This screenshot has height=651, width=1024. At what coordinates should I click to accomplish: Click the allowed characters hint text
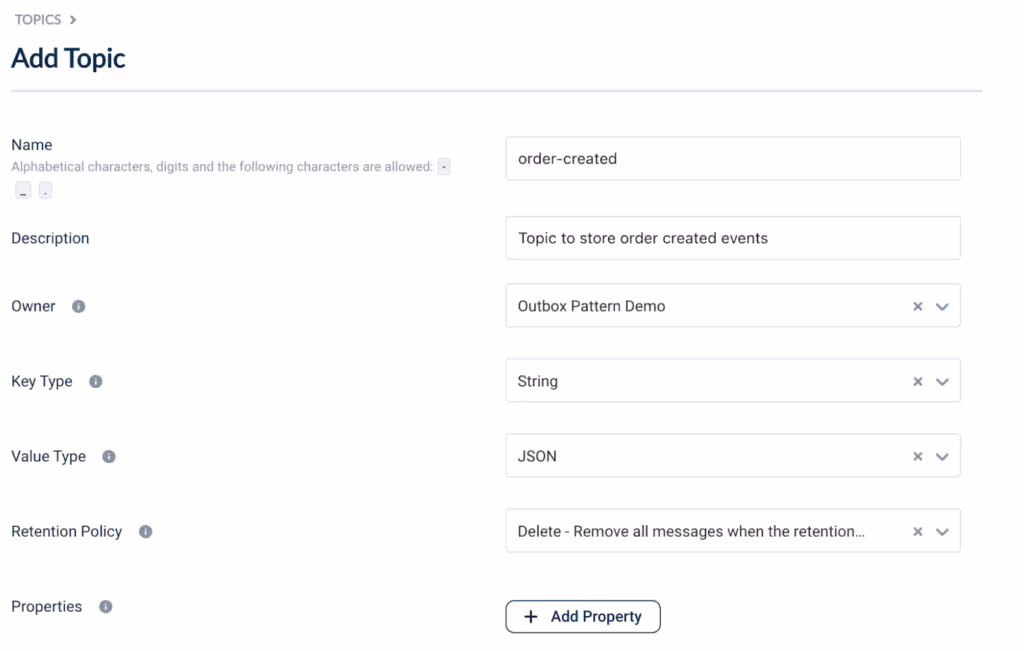pos(222,167)
